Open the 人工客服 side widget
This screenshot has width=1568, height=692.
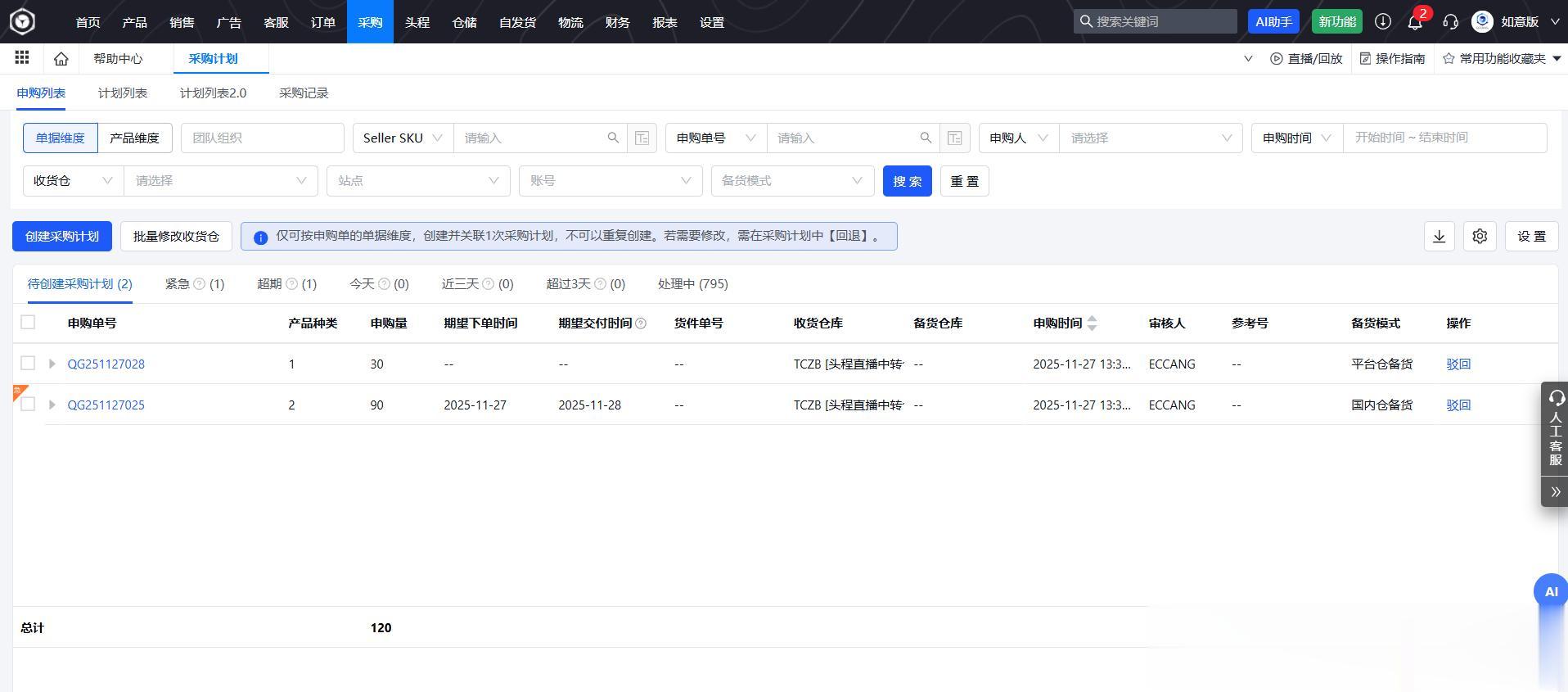click(1555, 427)
